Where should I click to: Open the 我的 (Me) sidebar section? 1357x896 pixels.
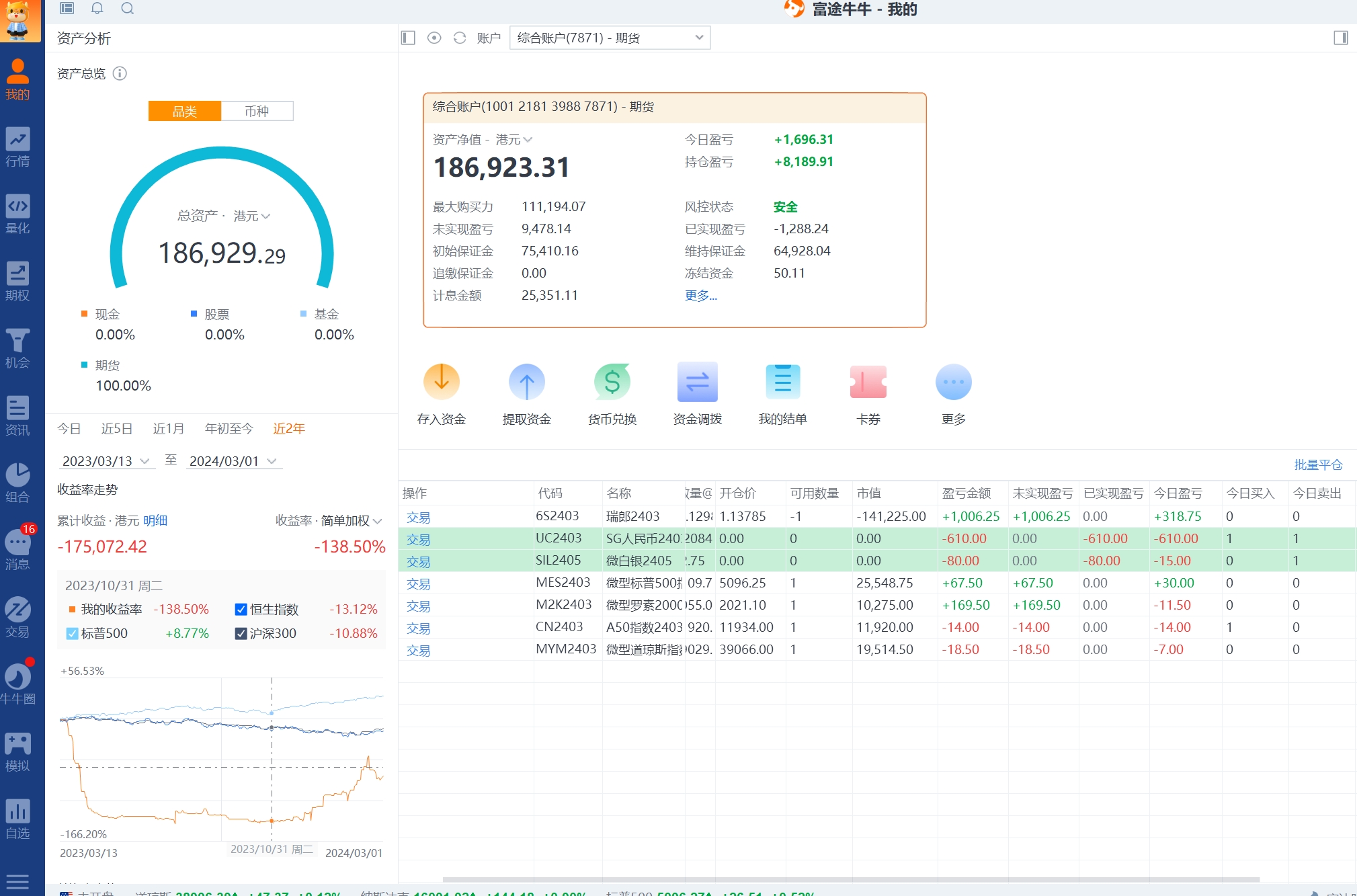click(x=17, y=79)
